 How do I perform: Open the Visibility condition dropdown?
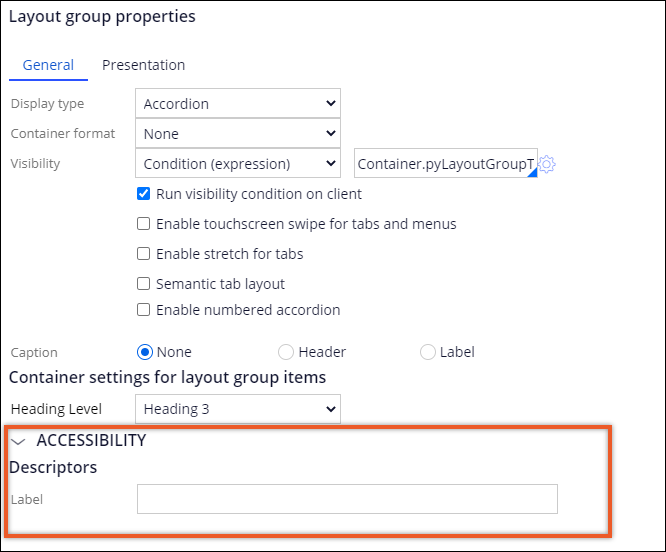pos(237,164)
